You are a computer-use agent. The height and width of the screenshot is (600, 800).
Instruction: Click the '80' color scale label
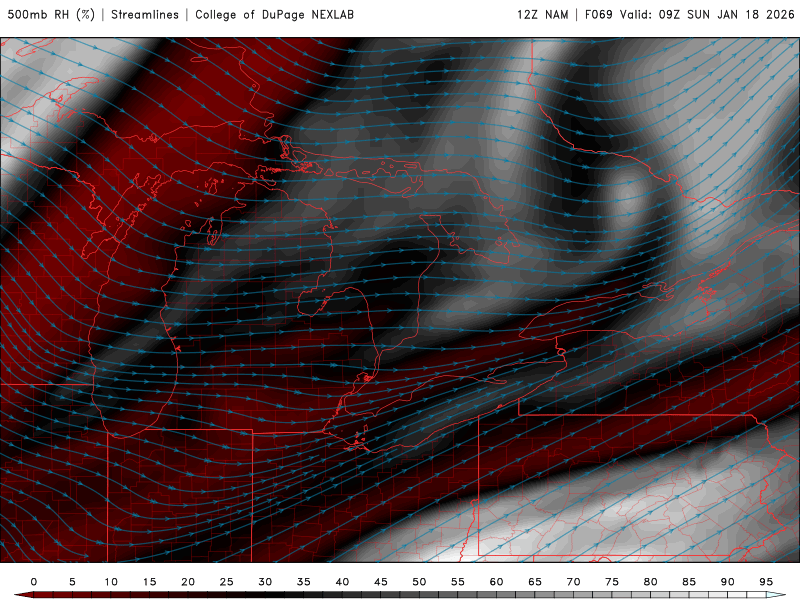[651, 582]
